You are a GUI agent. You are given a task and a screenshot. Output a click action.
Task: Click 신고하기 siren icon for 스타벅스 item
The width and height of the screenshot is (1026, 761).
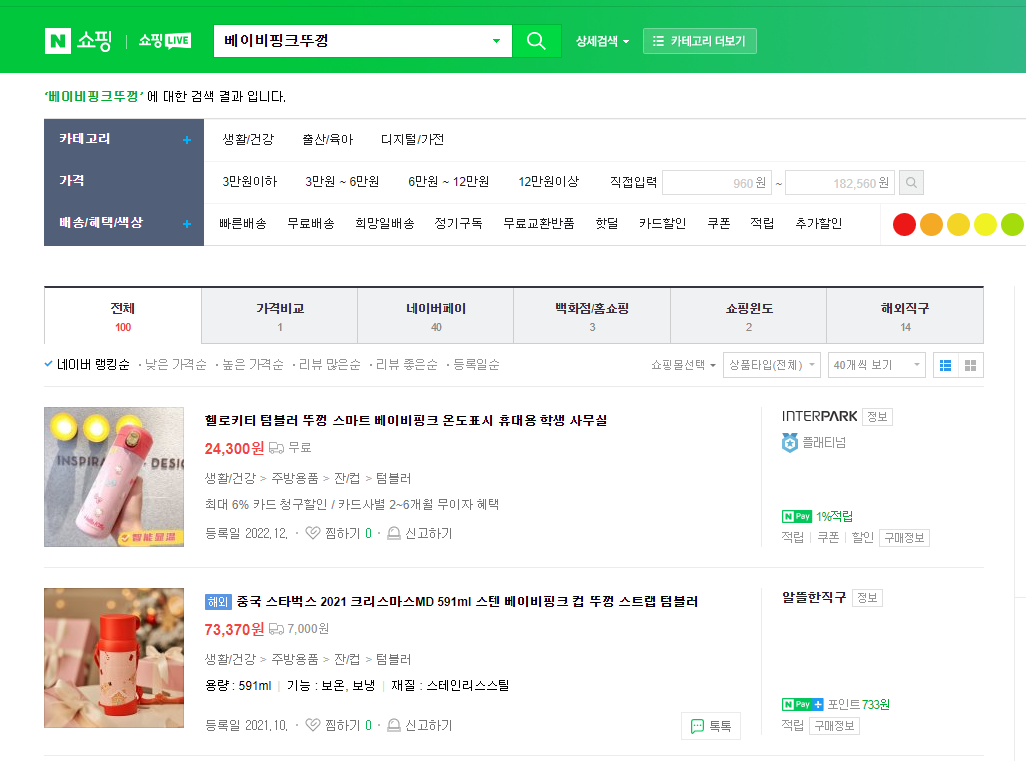(393, 725)
